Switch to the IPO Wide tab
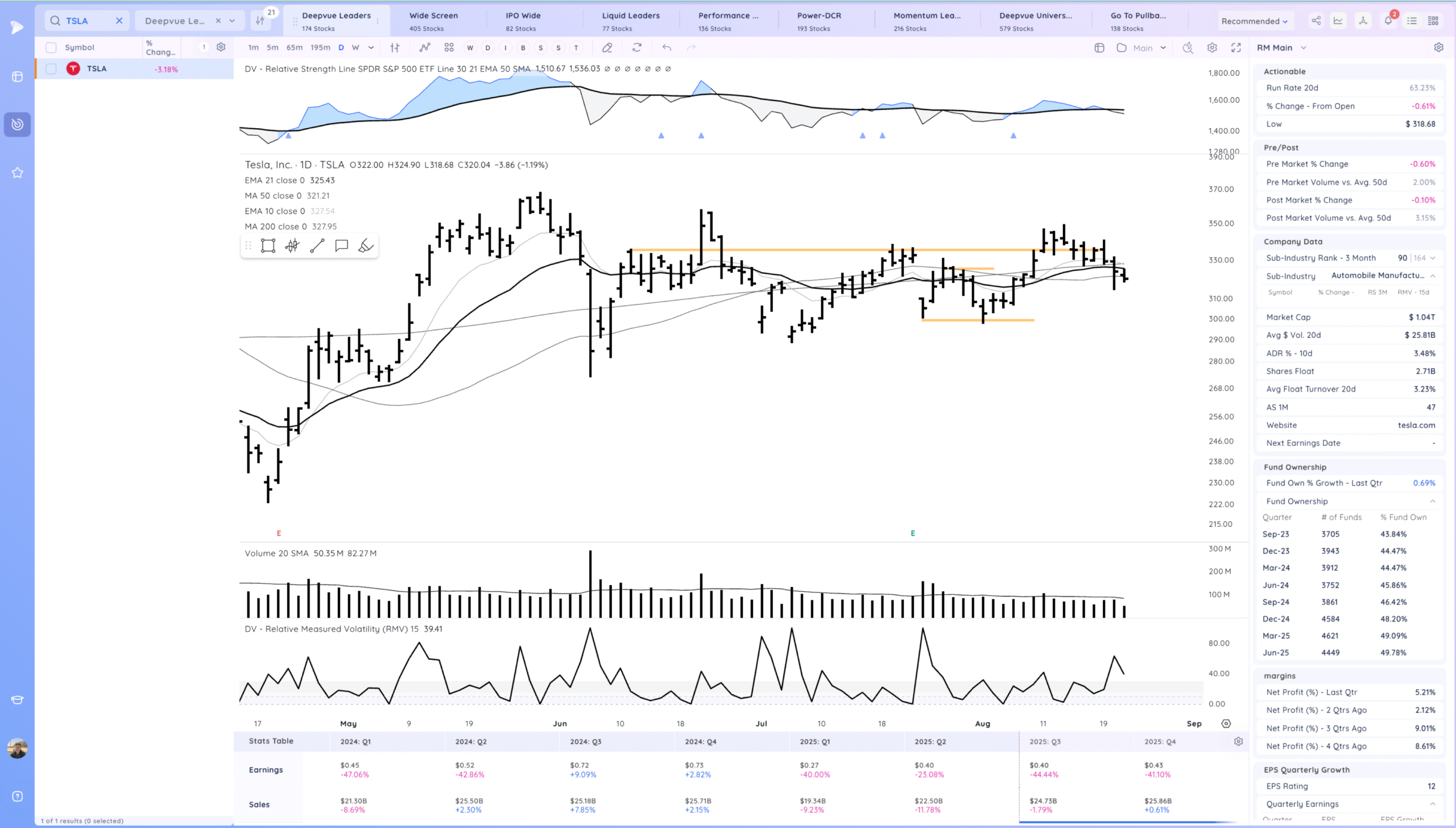This screenshot has height=828, width=1456. pyautogui.click(x=523, y=21)
